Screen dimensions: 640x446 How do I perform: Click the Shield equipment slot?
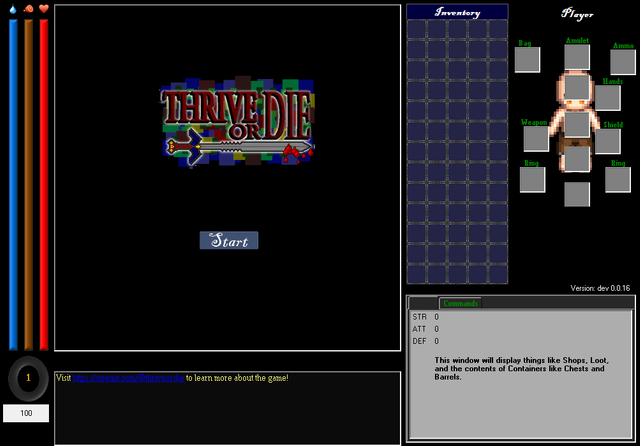[608, 141]
